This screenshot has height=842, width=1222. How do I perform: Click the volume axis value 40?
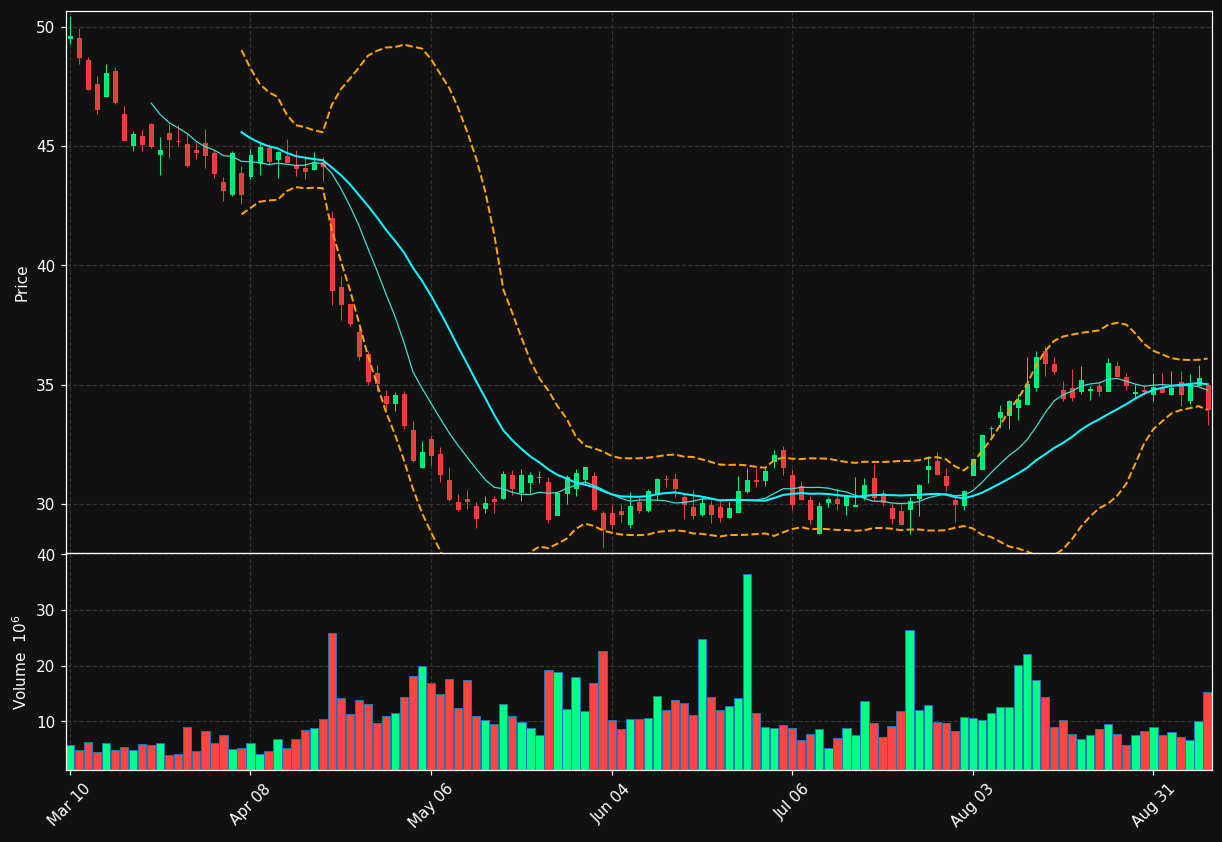(46, 555)
